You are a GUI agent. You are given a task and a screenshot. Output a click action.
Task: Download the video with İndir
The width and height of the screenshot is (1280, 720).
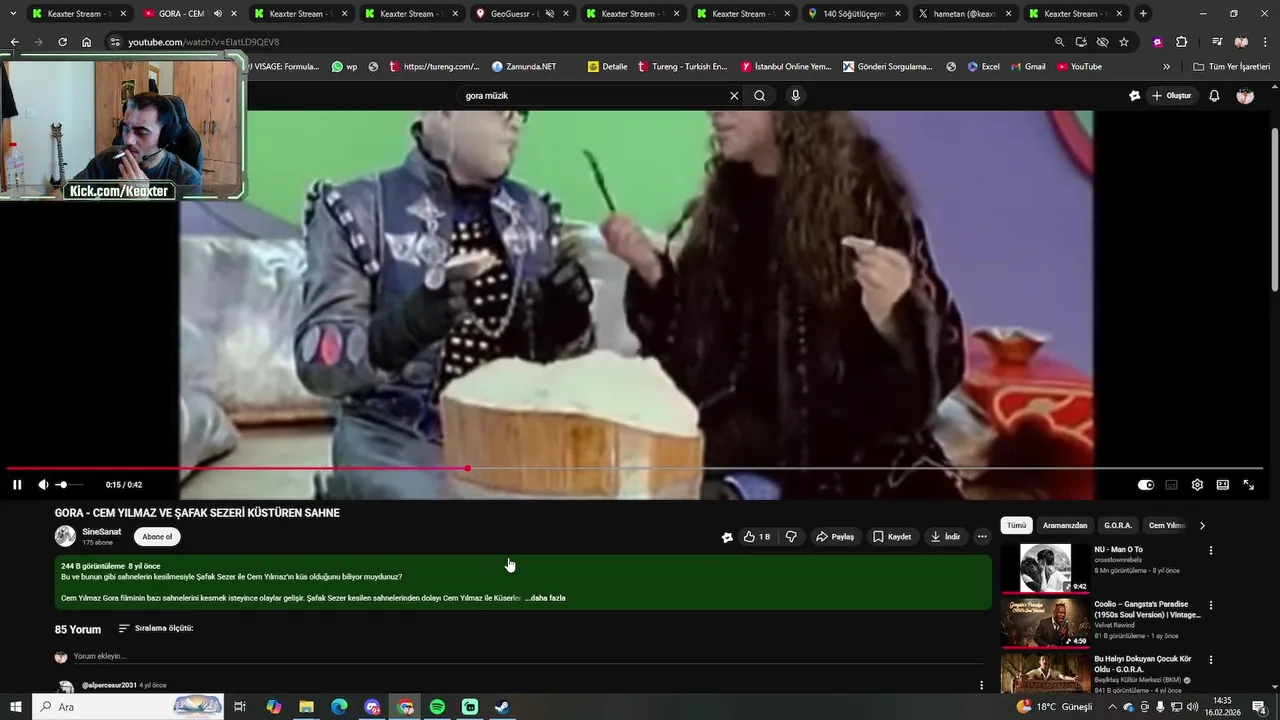[x=945, y=537]
